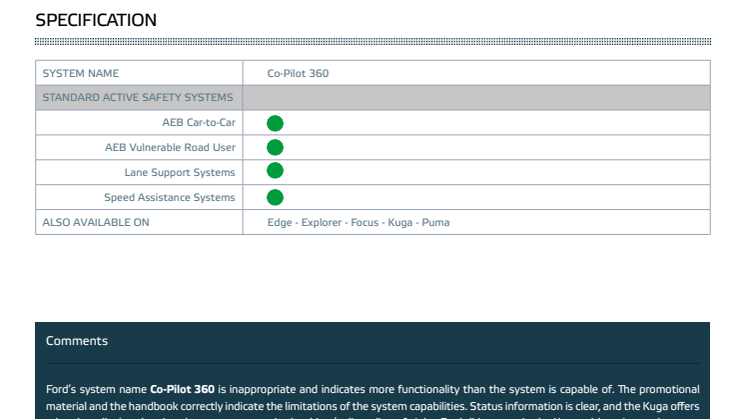Viewport: 746px width, 419px height.
Task: Click bold Co-Pilot 360 in the comments paragraph
Action: (182, 389)
